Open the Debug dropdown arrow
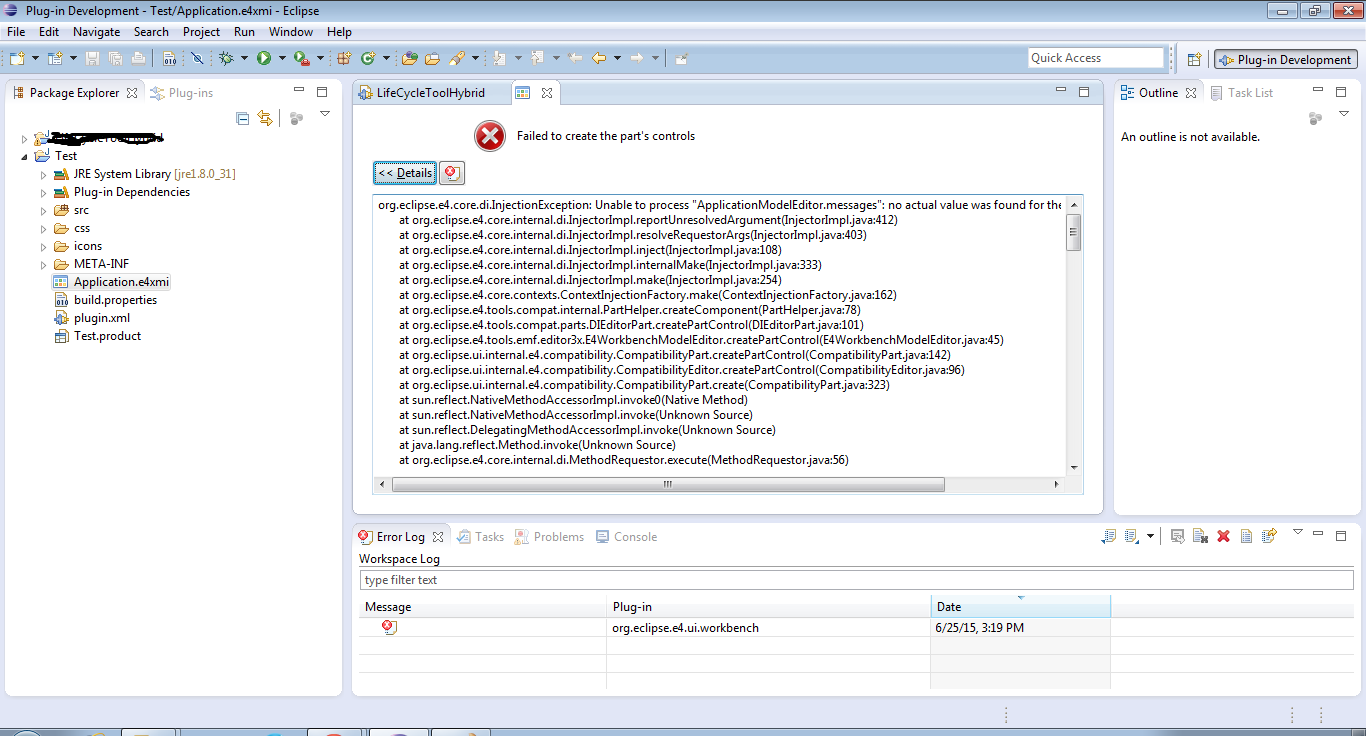Image resolution: width=1366 pixels, height=736 pixels. pos(244,59)
